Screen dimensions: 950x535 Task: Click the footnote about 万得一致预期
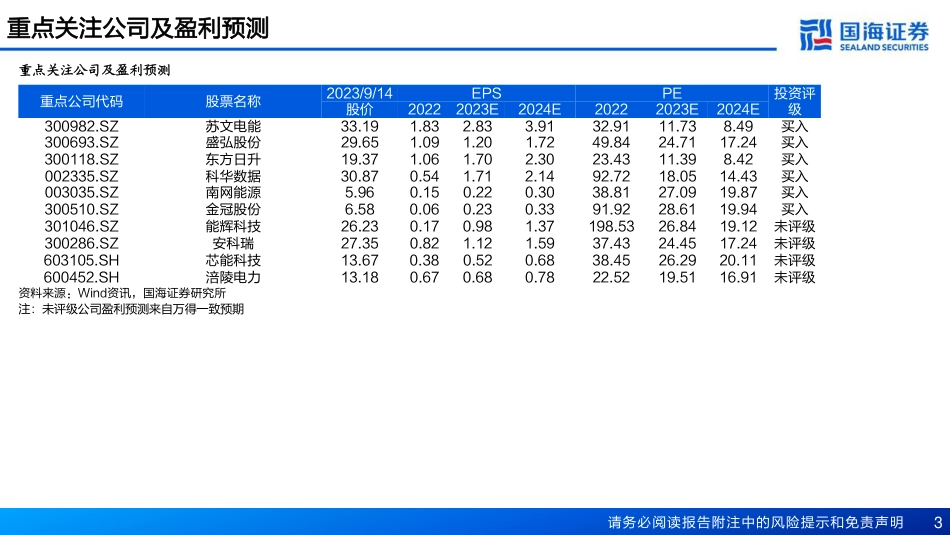(x=131, y=309)
